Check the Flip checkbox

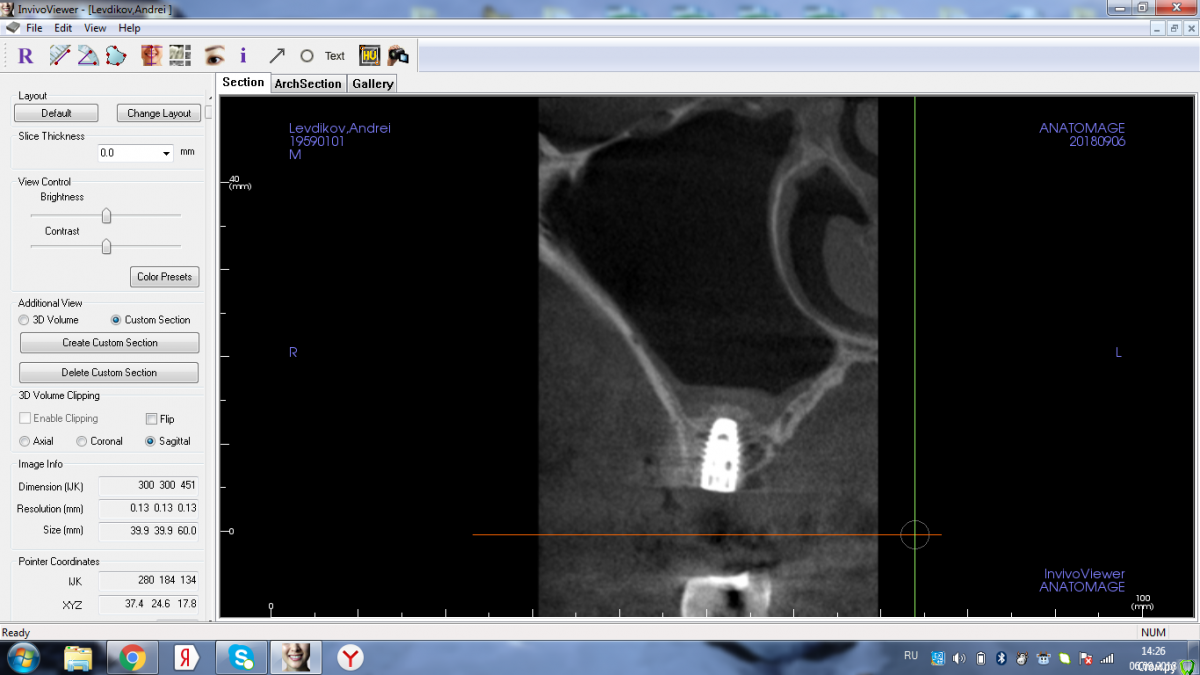coord(152,419)
